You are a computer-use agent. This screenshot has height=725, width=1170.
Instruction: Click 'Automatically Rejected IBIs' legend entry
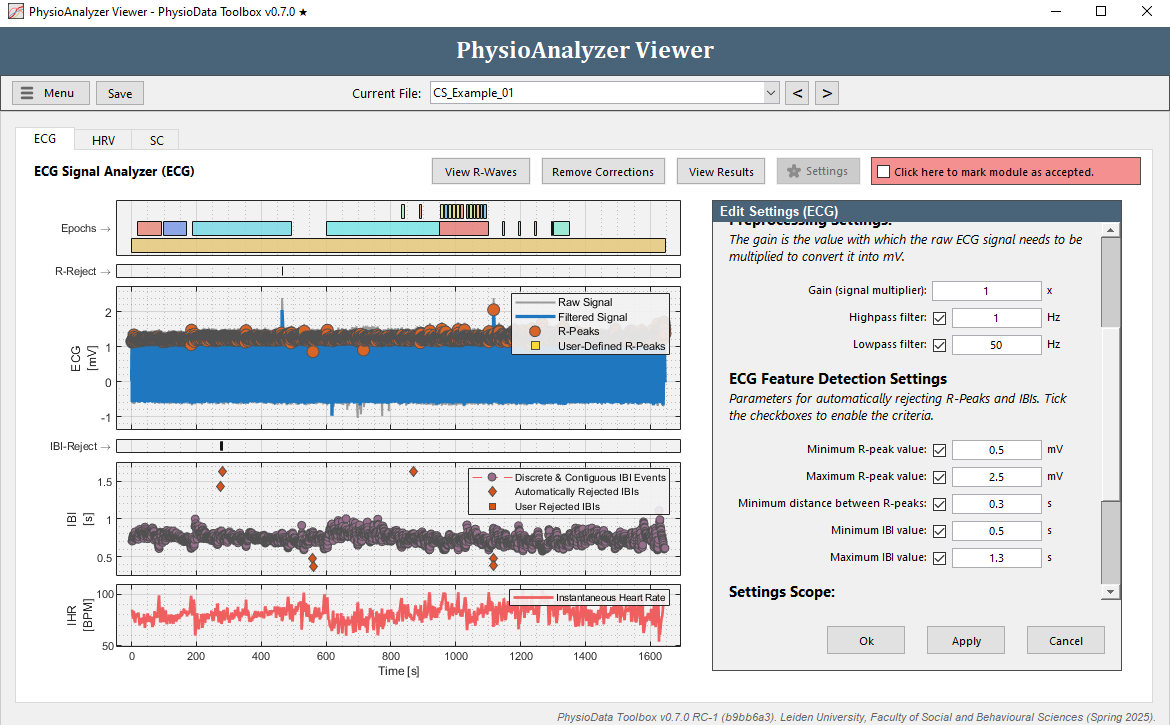(576, 492)
